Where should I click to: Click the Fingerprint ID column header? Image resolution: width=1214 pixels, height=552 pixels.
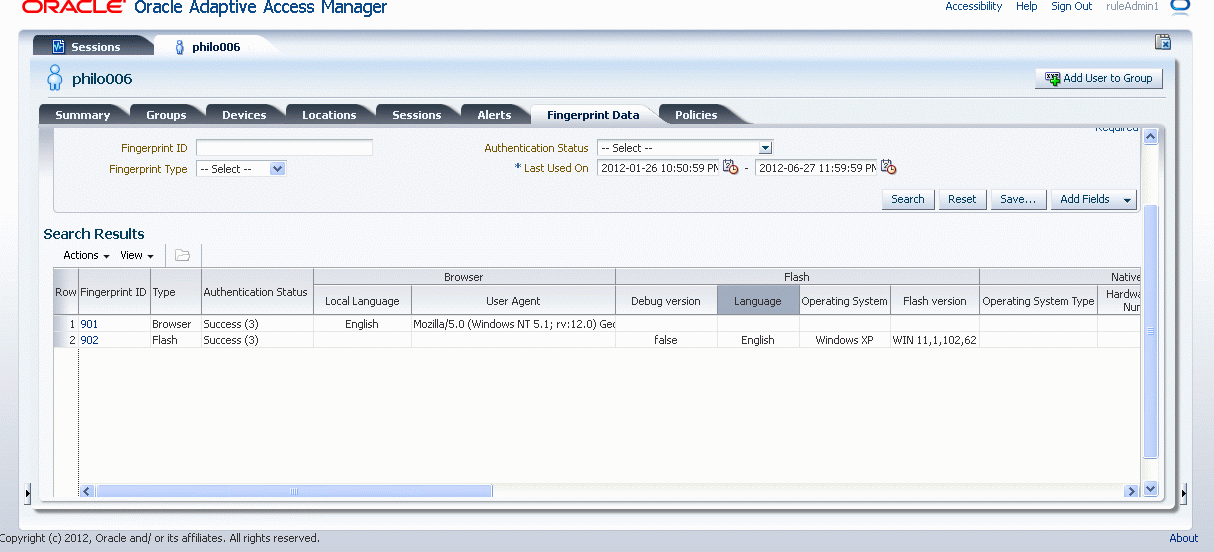click(114, 292)
